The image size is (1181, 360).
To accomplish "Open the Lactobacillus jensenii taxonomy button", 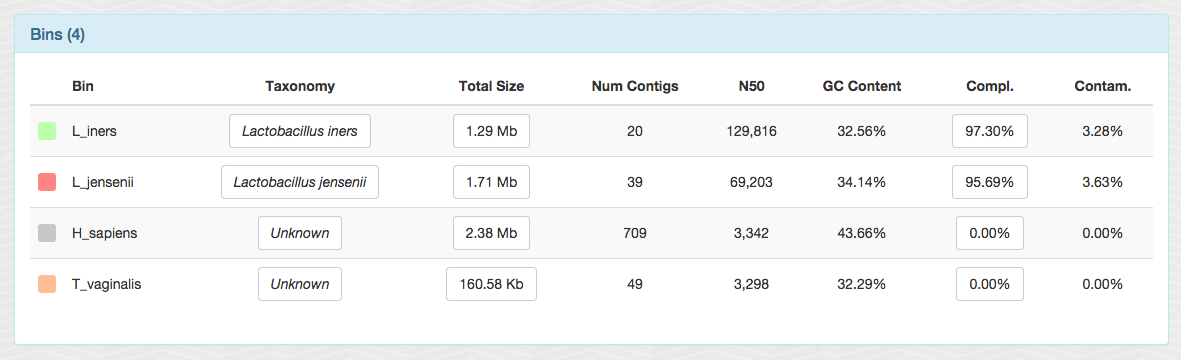I will tap(300, 182).
